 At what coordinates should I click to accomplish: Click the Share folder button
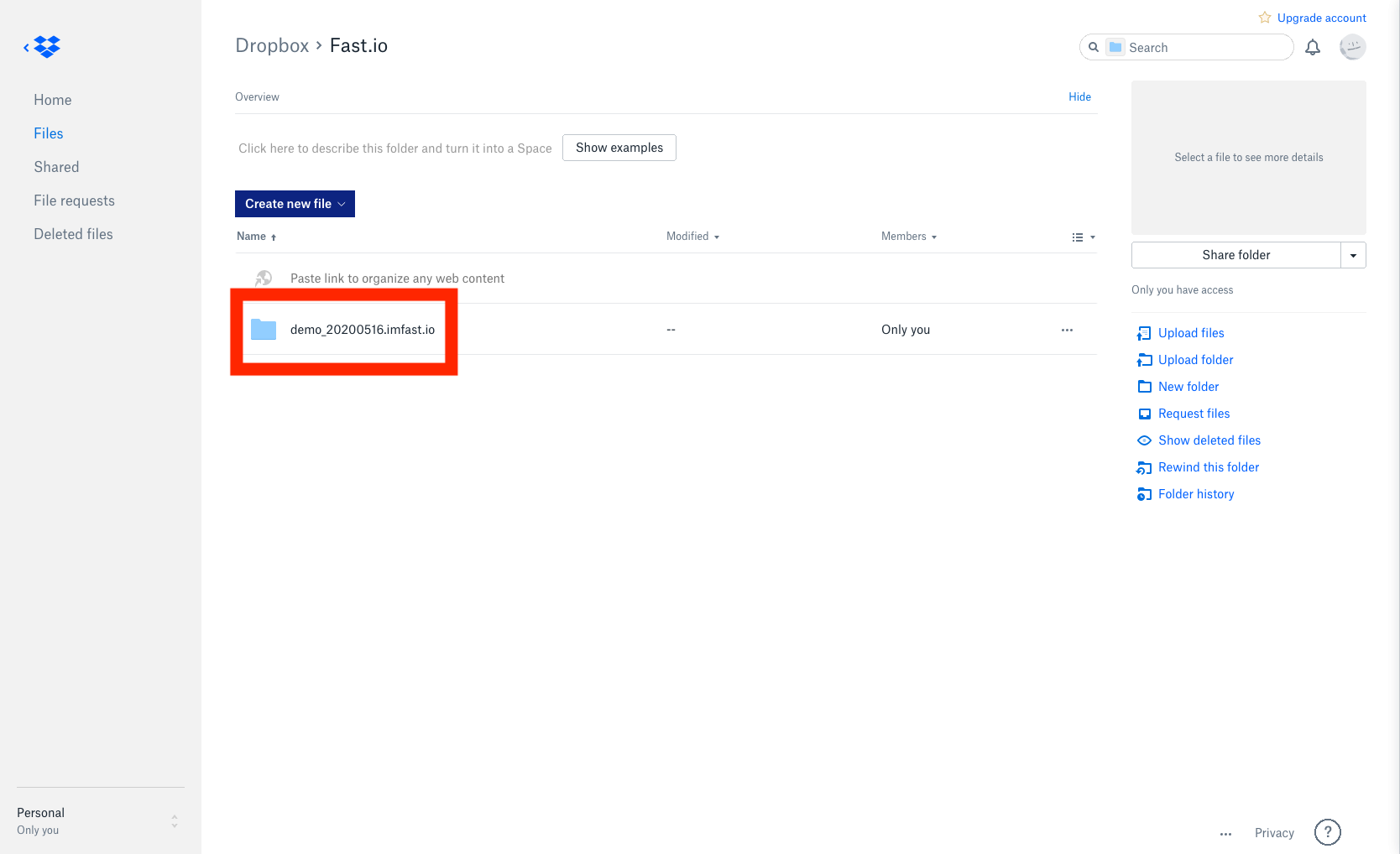[x=1235, y=255]
